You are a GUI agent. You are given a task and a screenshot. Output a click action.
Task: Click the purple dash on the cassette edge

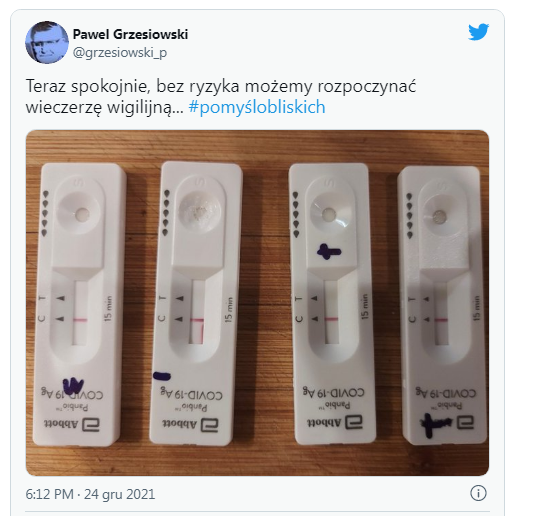162,376
